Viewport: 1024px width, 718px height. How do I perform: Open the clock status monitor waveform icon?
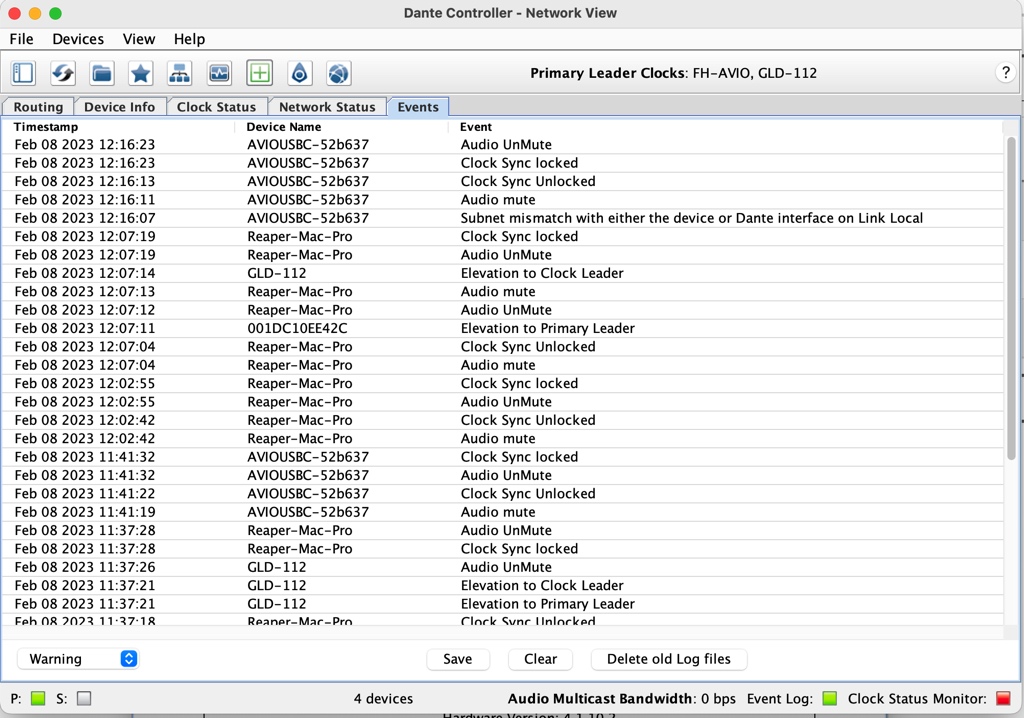click(219, 73)
